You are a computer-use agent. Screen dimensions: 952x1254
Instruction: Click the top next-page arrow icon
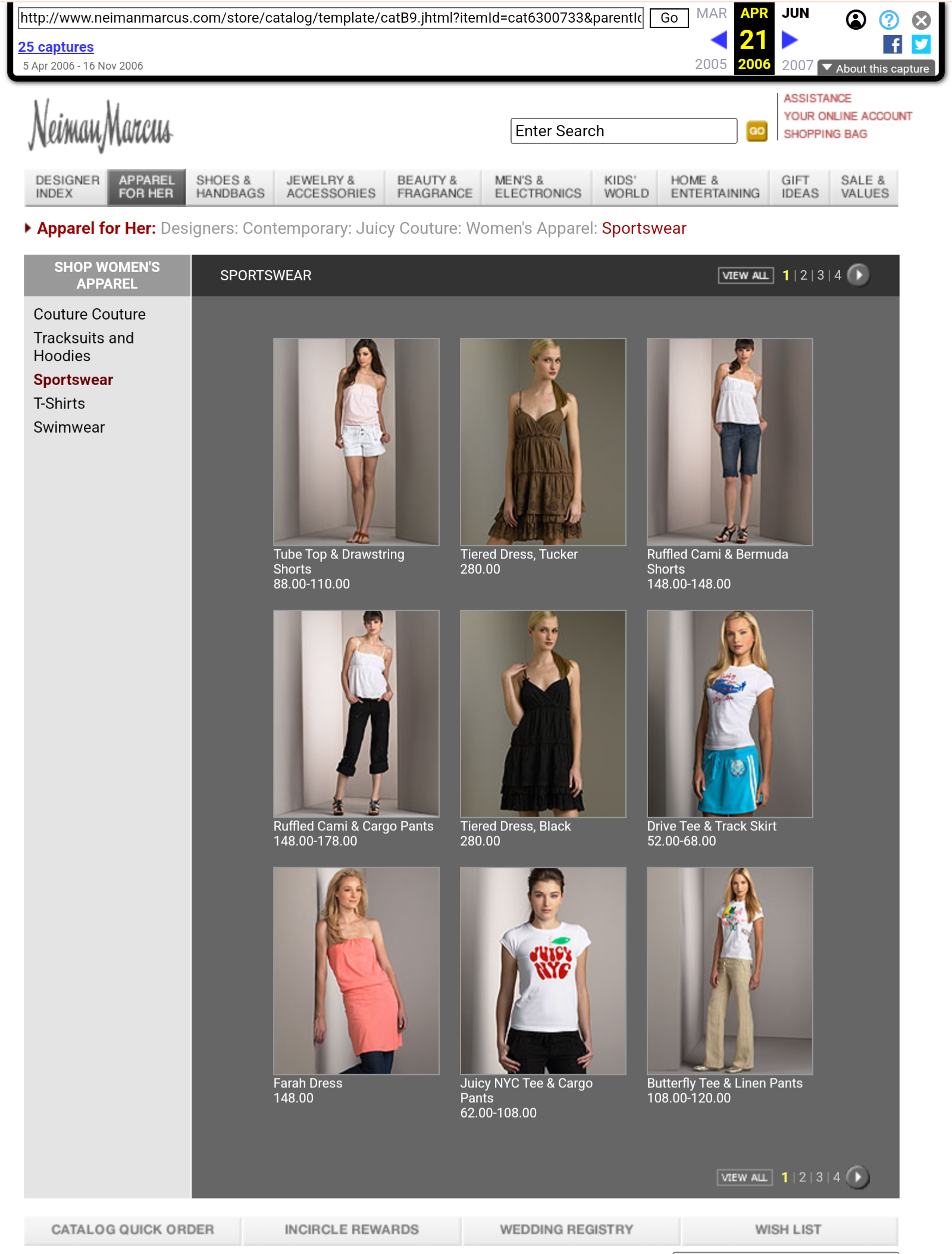click(858, 275)
